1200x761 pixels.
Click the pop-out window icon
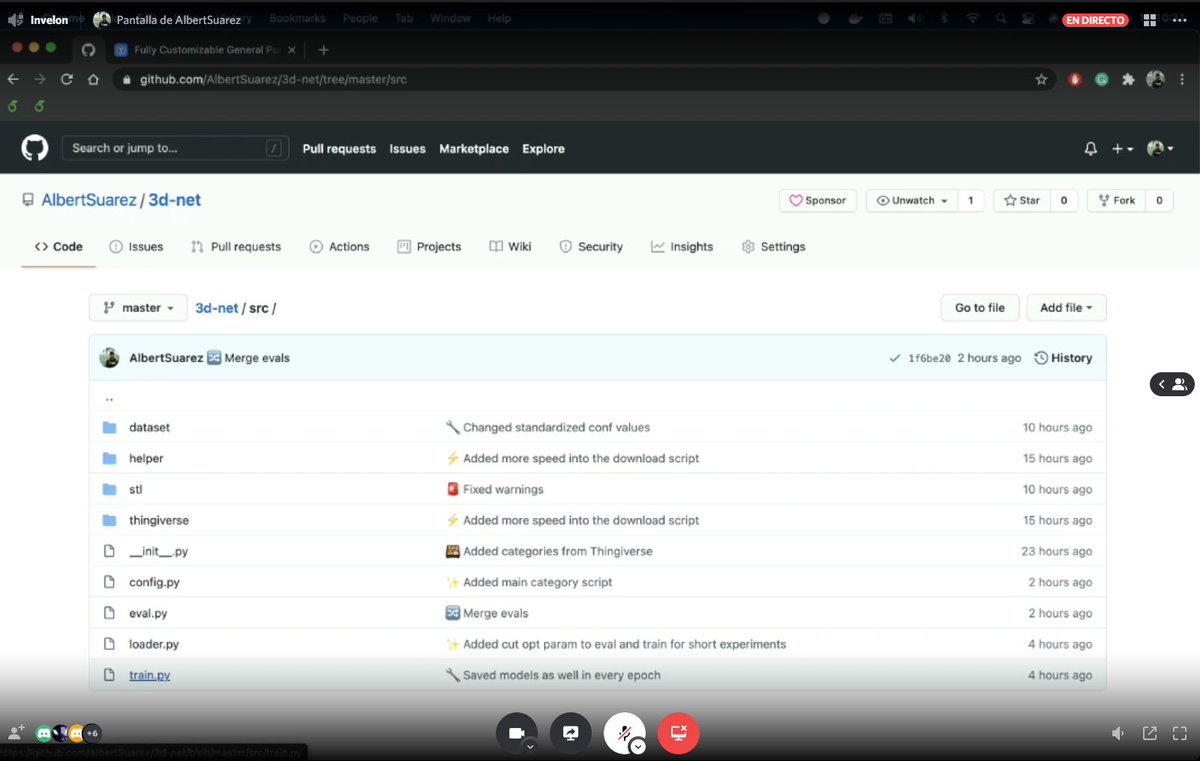[1150, 733]
